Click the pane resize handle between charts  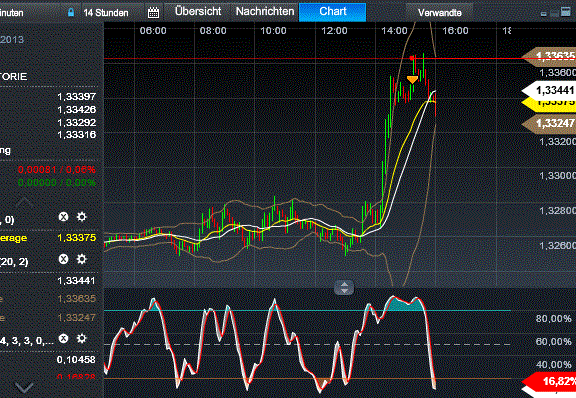click(x=344, y=287)
